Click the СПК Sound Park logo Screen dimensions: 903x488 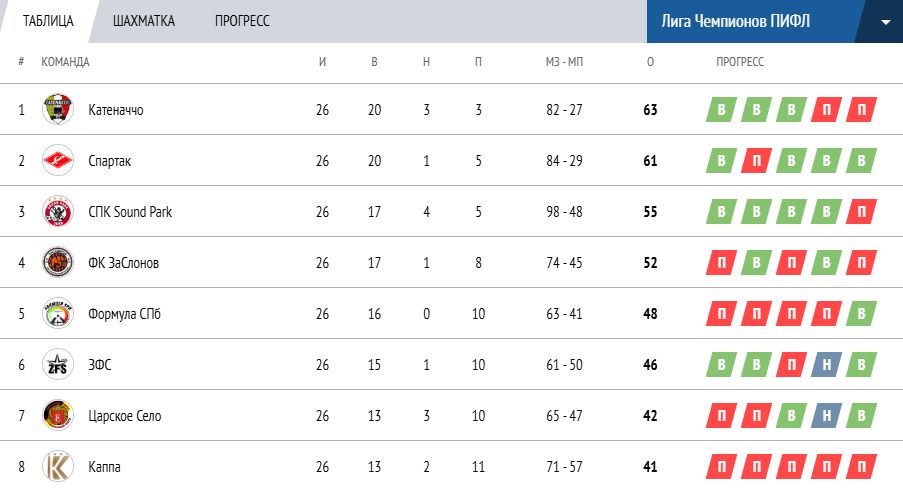(x=57, y=212)
